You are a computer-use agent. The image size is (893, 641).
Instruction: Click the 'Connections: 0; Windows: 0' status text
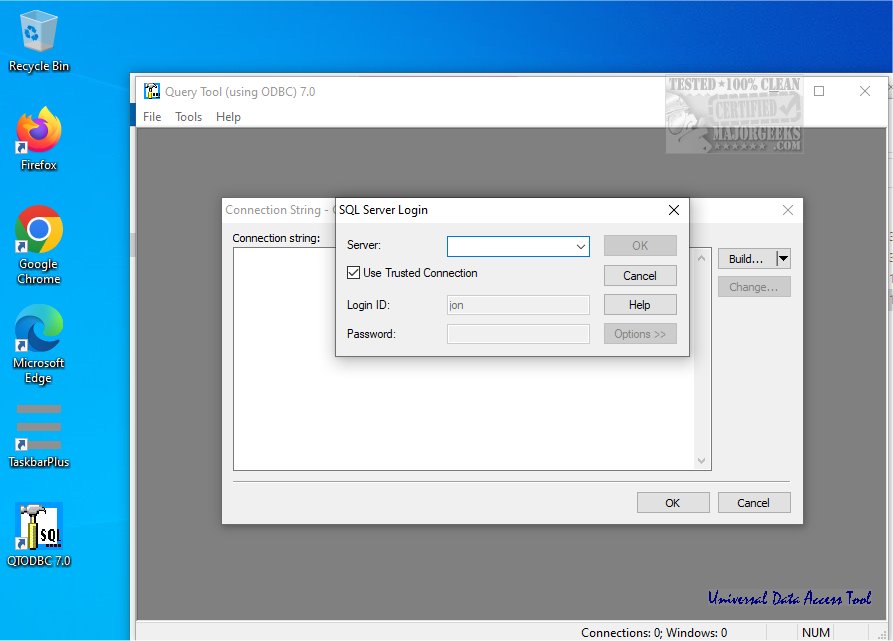[654, 632]
